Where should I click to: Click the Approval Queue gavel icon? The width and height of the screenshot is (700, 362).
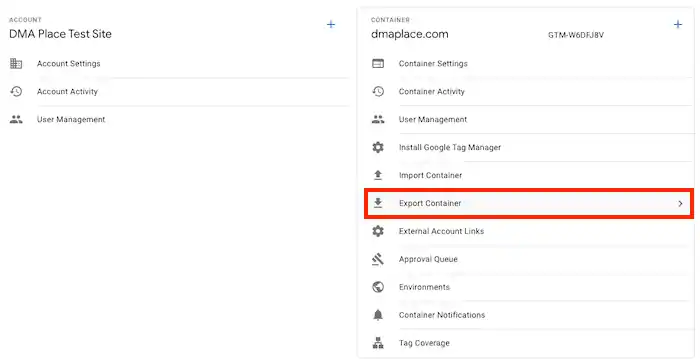378,259
